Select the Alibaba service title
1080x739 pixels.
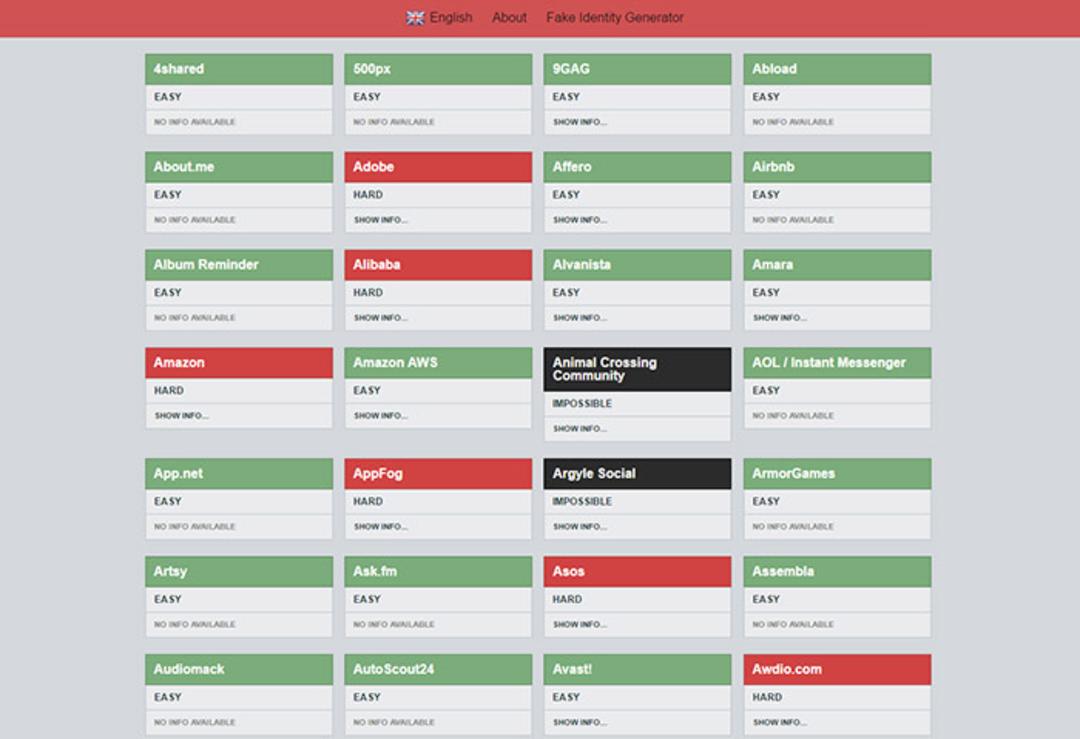pyautogui.click(x=376, y=264)
